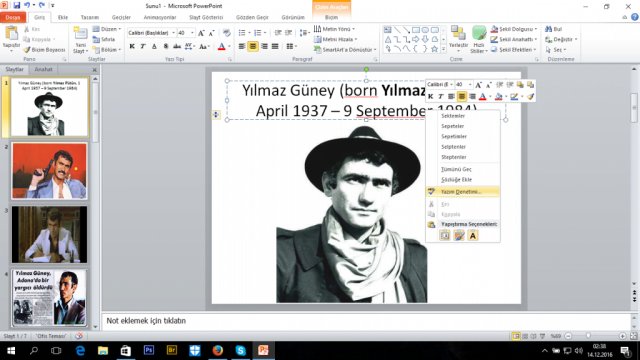Click the mini toolbar format painter brush
Screen dimensions: 640x360
(530, 97)
